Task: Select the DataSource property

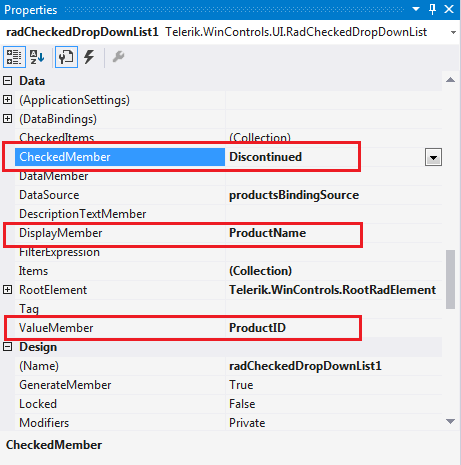Action: [49, 195]
